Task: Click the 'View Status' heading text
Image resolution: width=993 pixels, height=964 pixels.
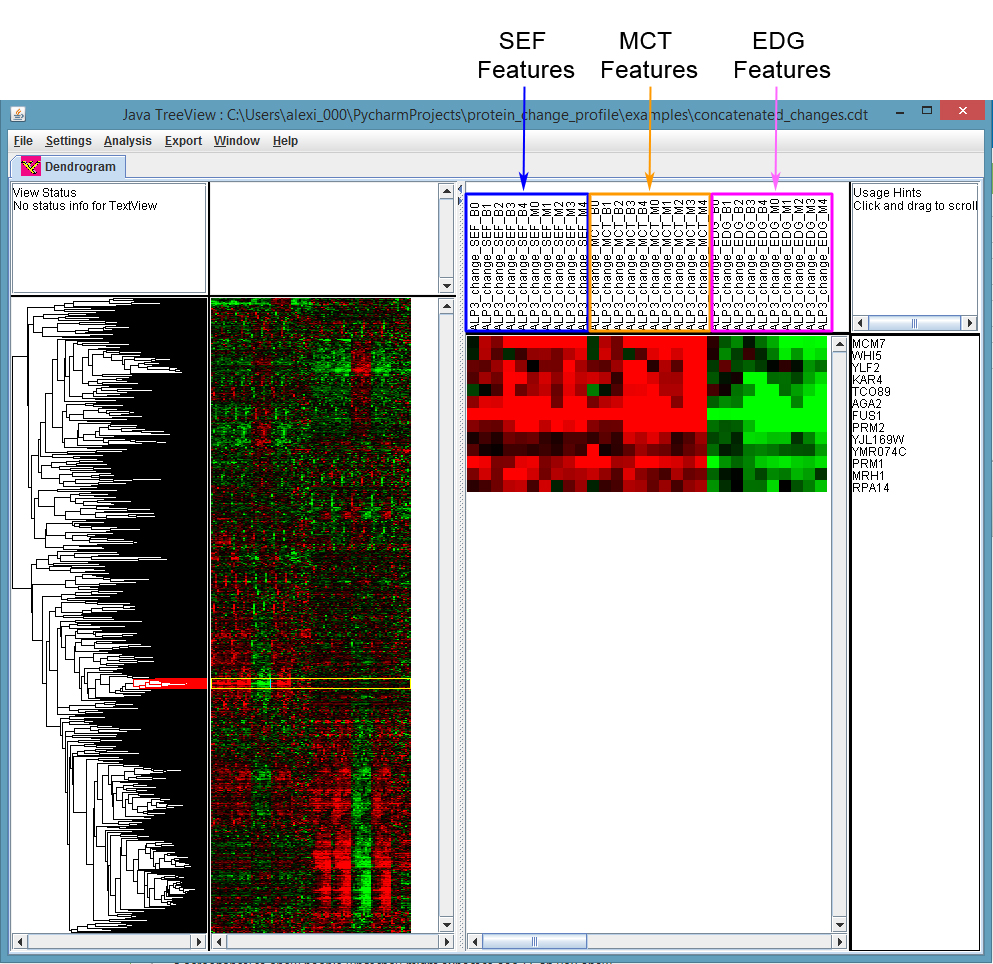Action: click(44, 193)
